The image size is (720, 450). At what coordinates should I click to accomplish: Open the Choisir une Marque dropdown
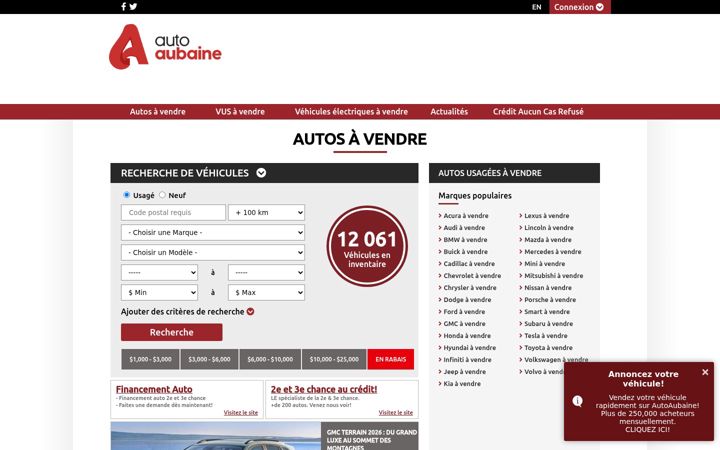pos(213,232)
